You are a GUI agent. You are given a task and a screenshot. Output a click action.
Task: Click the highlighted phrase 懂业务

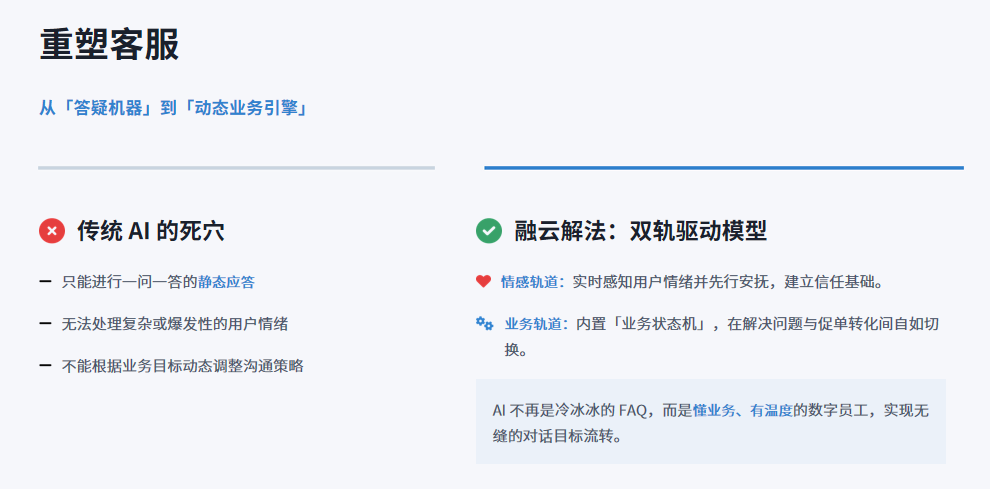713,410
